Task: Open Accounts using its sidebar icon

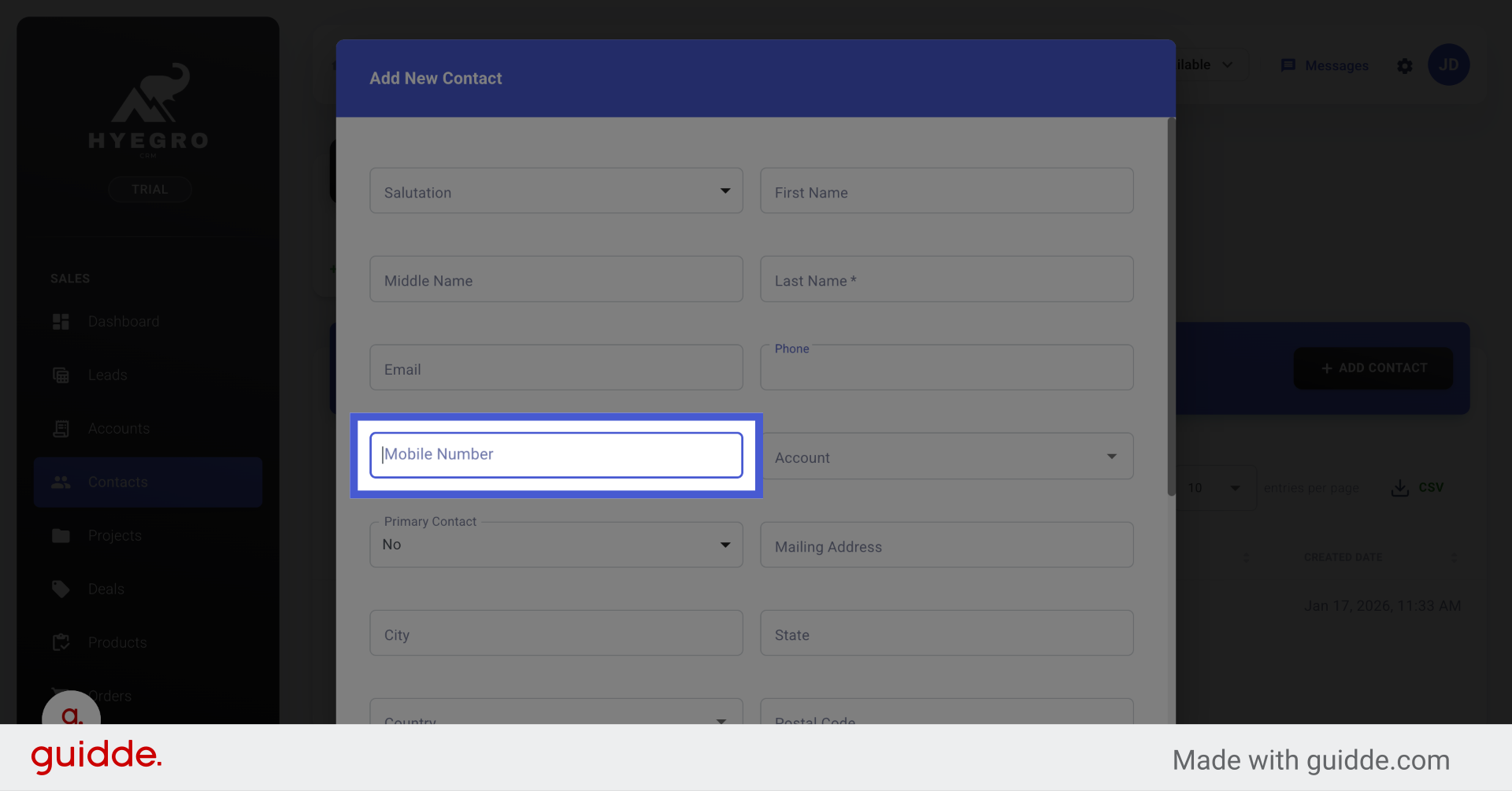Action: (x=61, y=428)
